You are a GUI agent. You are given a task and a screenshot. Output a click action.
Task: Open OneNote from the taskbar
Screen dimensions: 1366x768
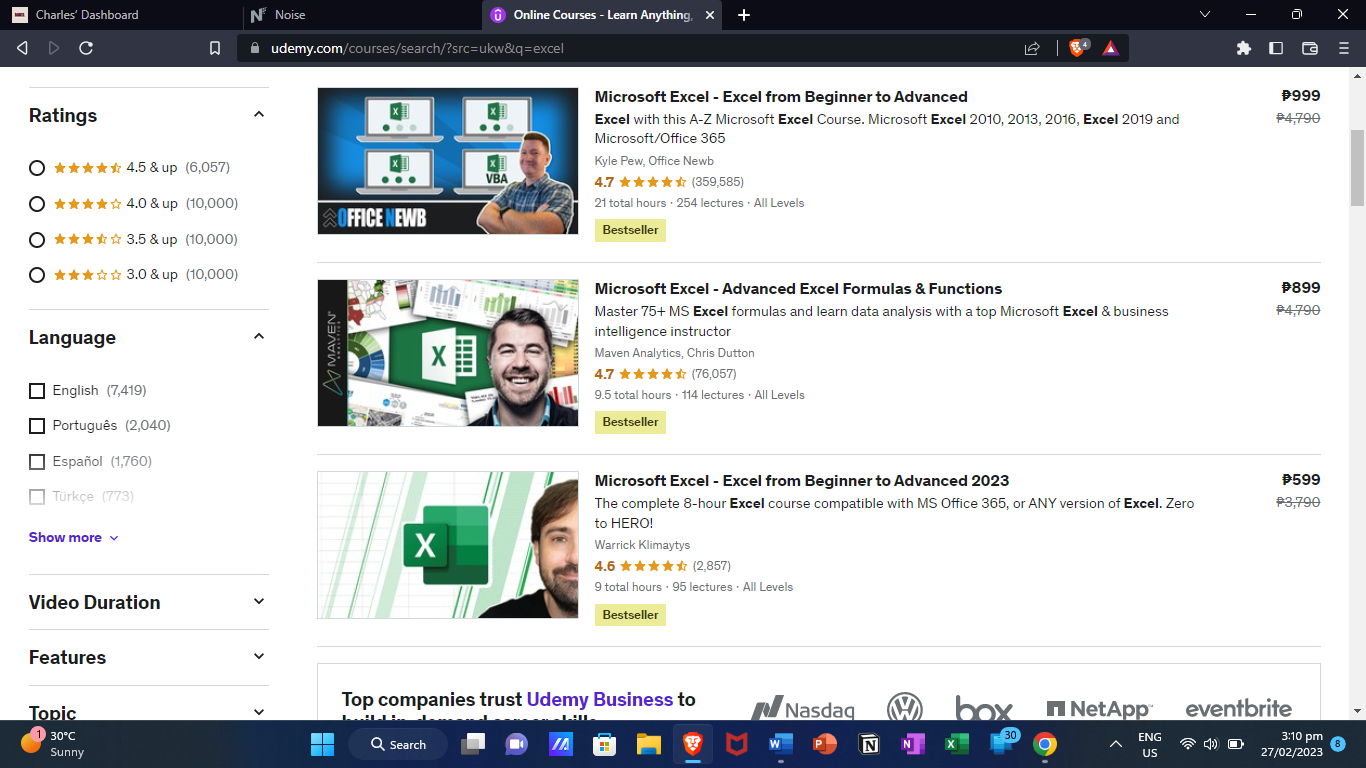click(x=913, y=744)
